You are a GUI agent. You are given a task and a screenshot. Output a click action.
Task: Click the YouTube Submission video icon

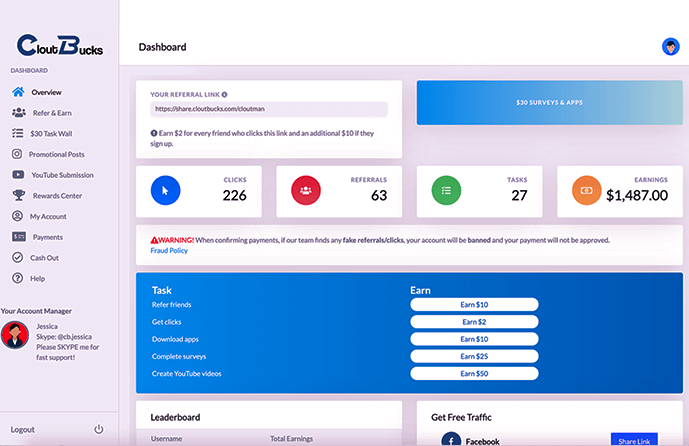[x=18, y=174]
